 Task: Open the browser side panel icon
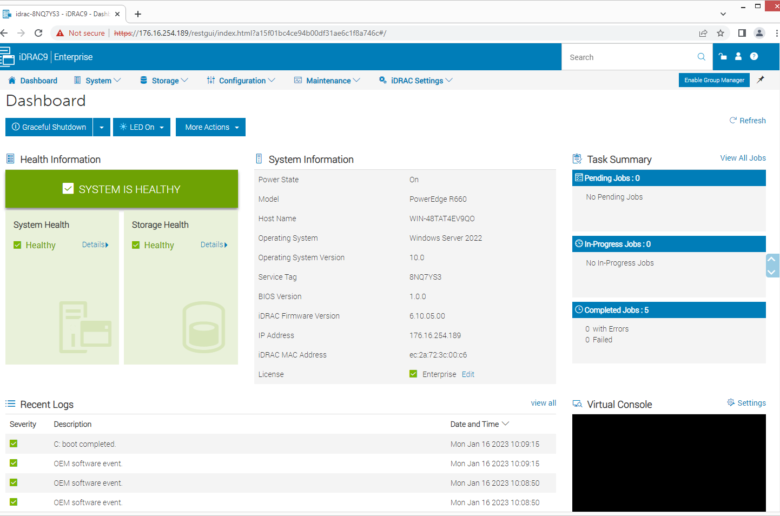point(742,33)
